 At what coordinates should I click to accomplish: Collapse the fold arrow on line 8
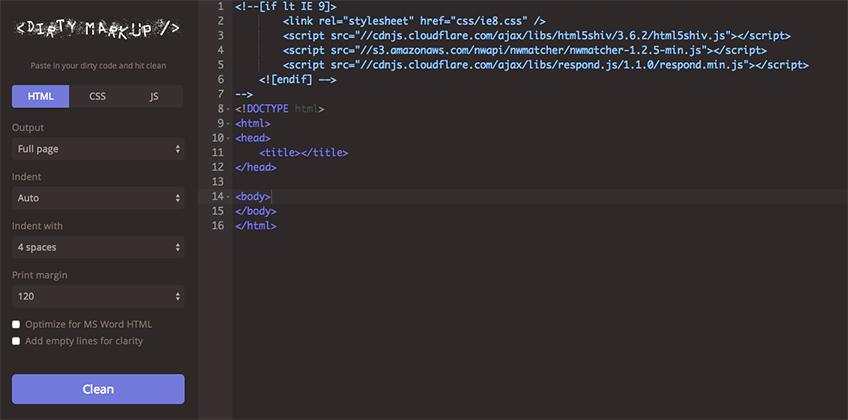click(229, 109)
